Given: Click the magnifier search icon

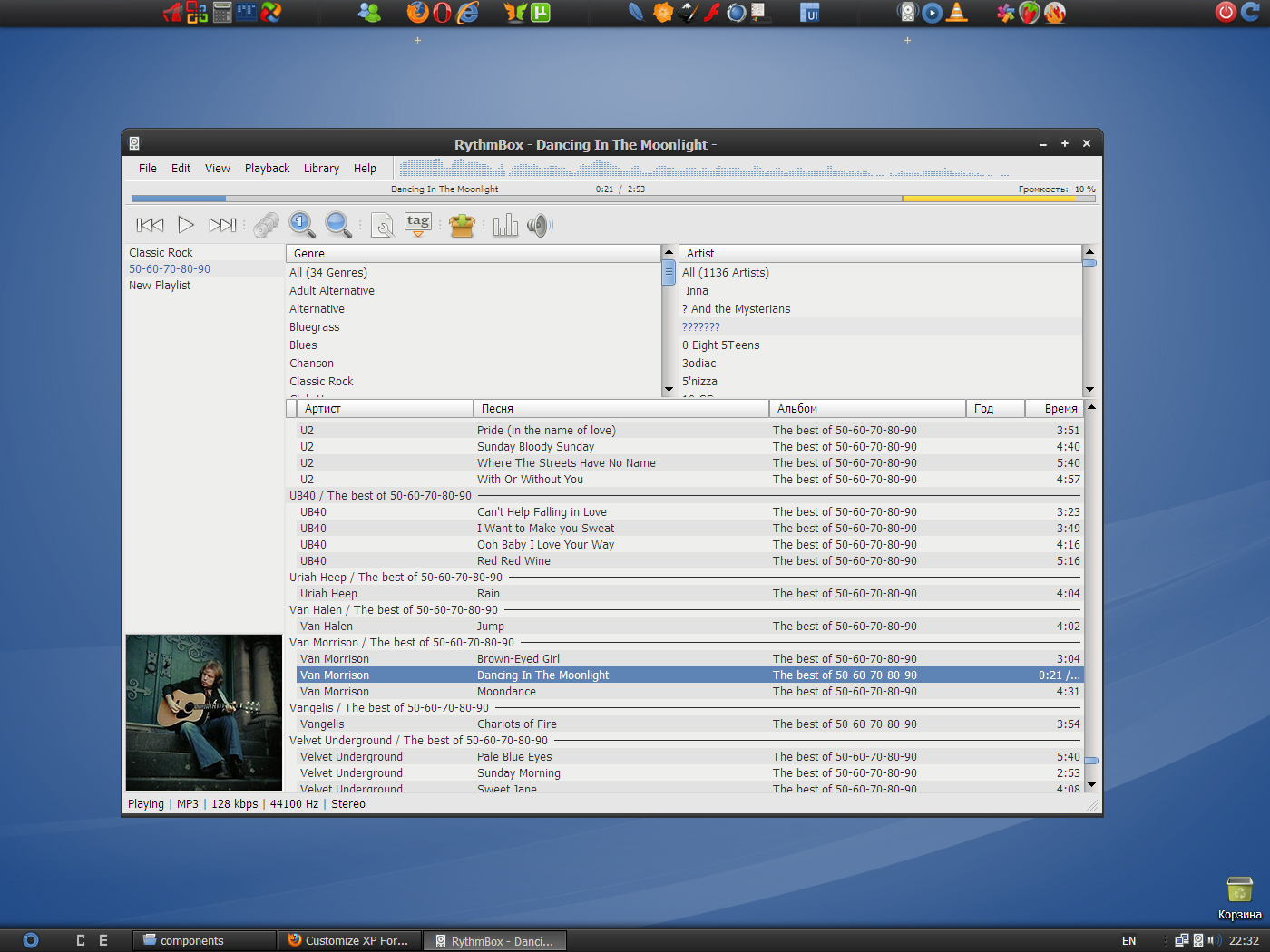Looking at the screenshot, I should (x=338, y=225).
